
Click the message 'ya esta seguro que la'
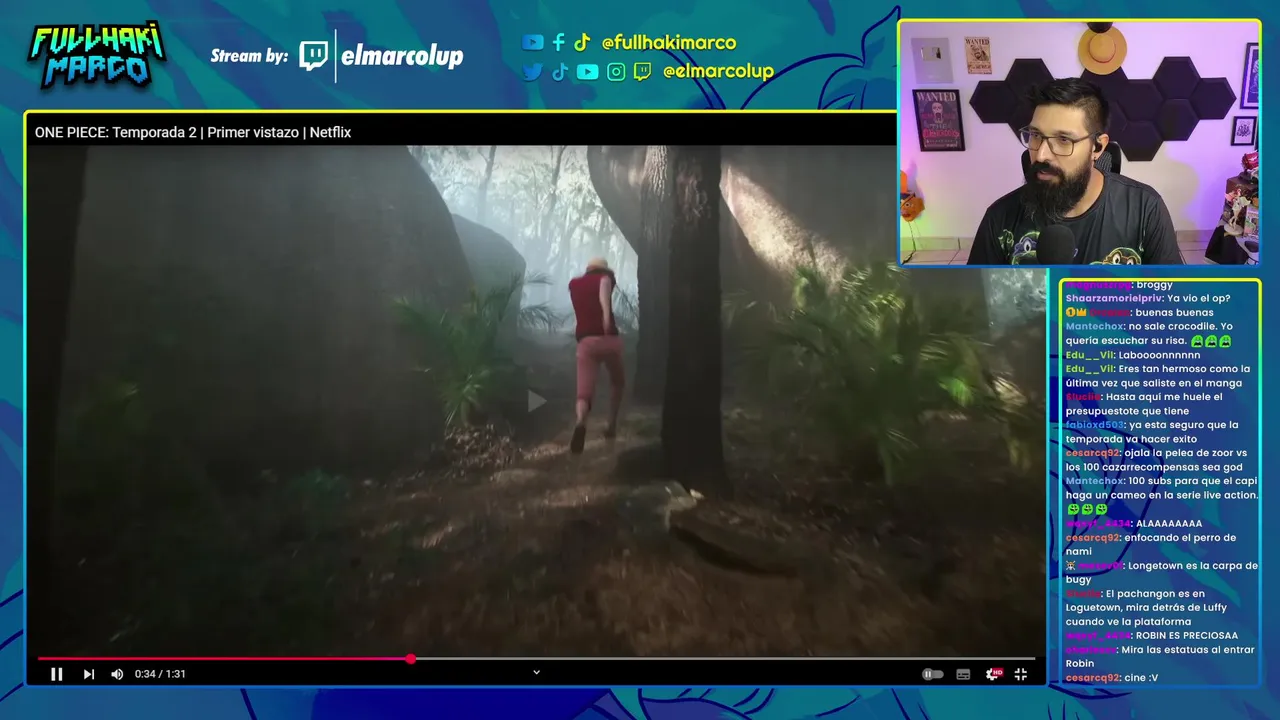[x=1184, y=425]
